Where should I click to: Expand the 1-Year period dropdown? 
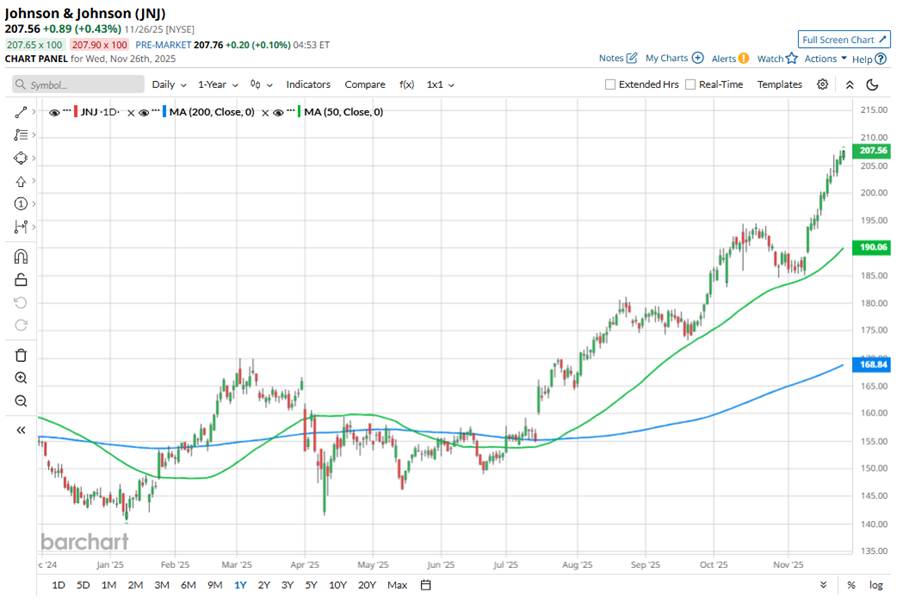[217, 85]
